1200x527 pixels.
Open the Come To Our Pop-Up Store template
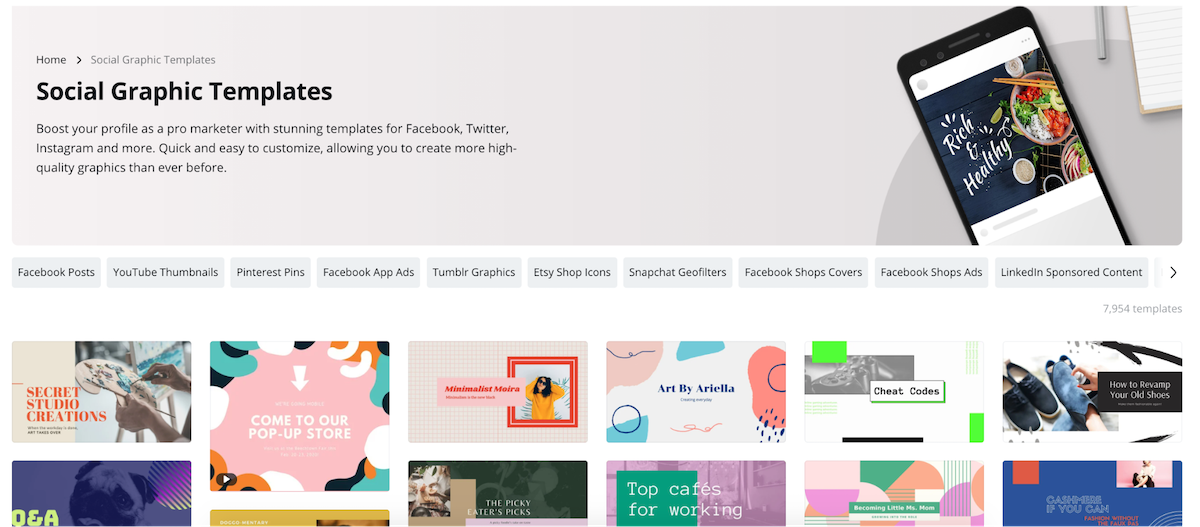coord(299,416)
